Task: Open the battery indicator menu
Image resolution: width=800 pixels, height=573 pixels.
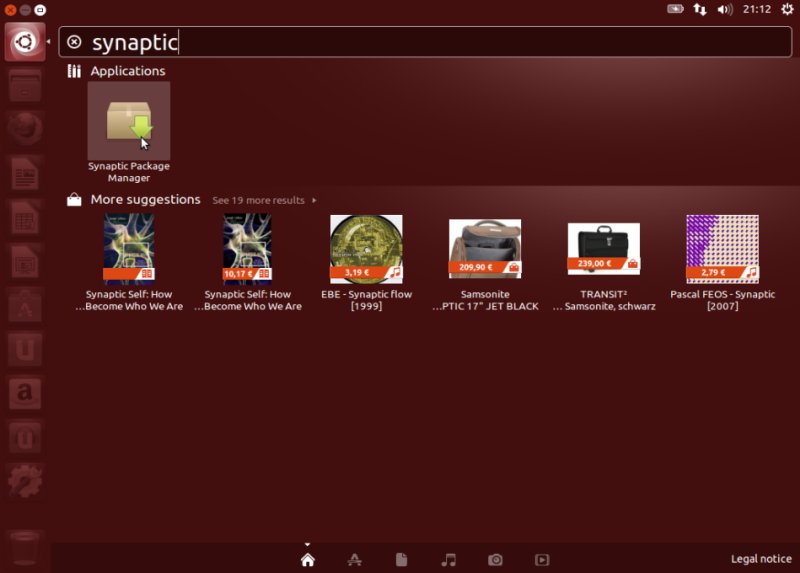Action: [676, 9]
